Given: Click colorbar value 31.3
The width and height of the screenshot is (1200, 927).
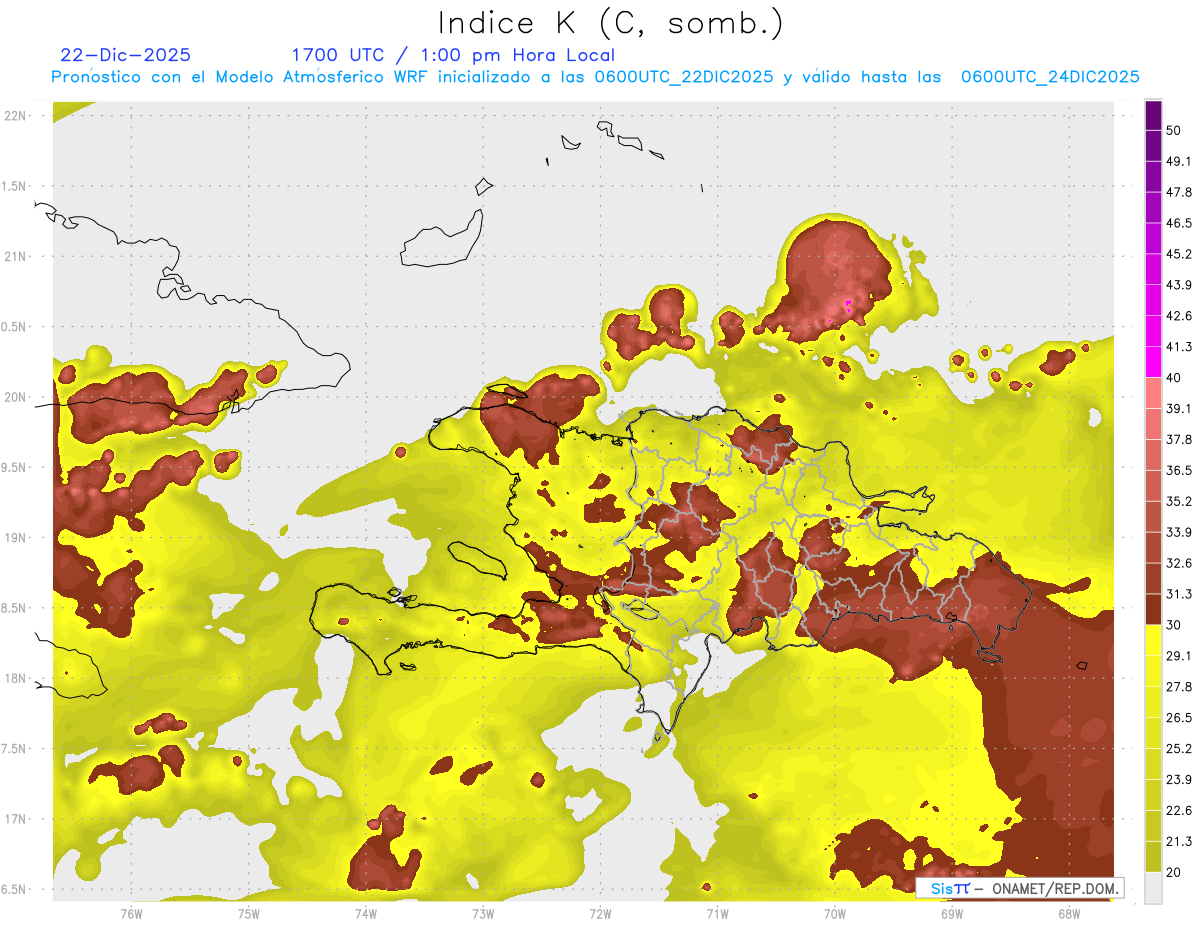Looking at the screenshot, I should pos(1179,594).
